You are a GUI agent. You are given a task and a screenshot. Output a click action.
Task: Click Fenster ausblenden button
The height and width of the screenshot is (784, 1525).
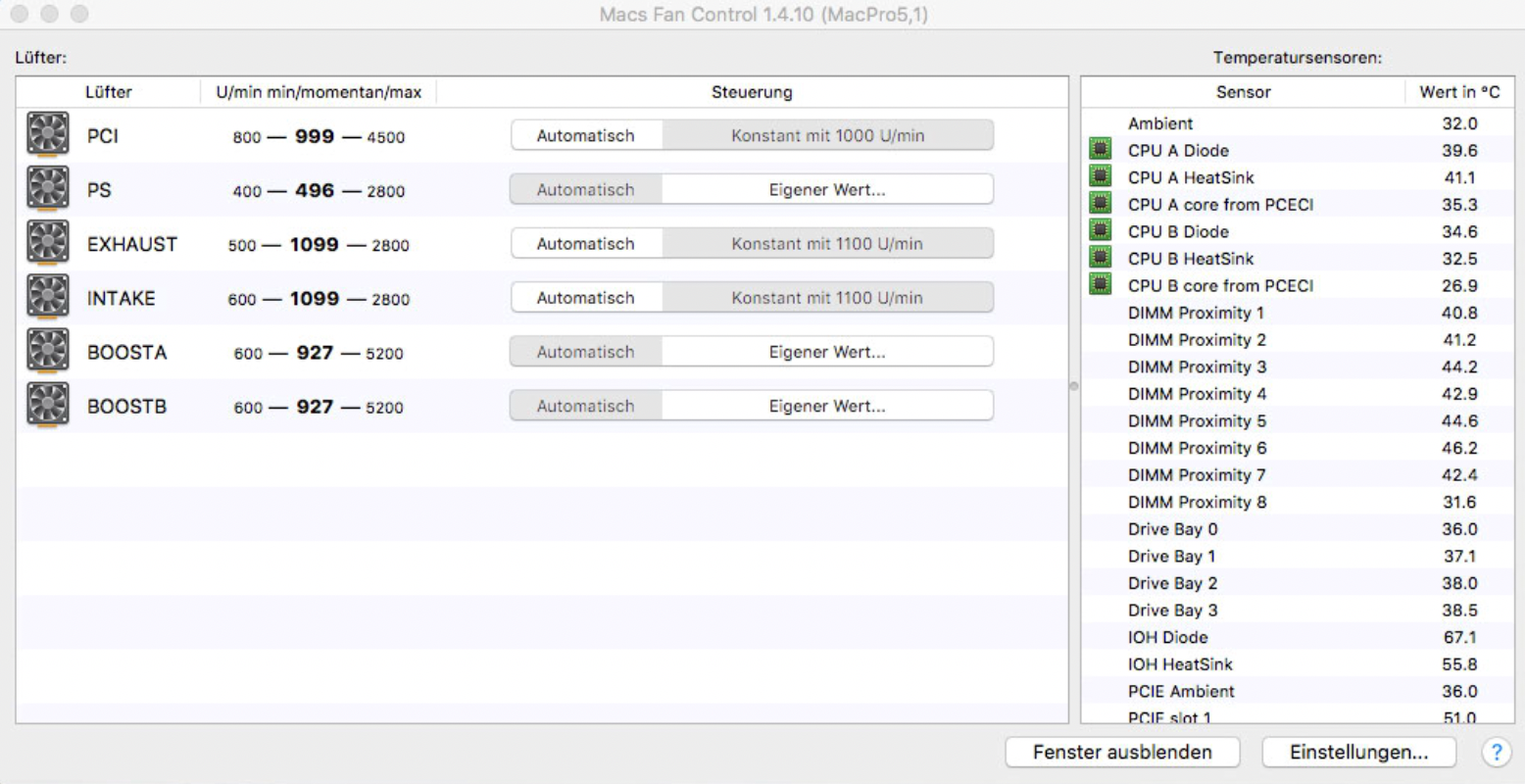click(1122, 752)
